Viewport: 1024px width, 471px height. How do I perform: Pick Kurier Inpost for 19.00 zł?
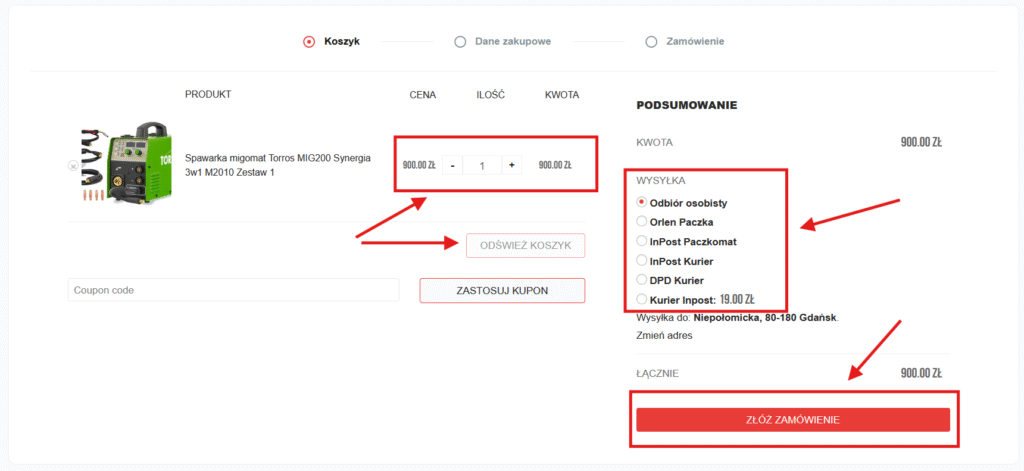tap(642, 299)
